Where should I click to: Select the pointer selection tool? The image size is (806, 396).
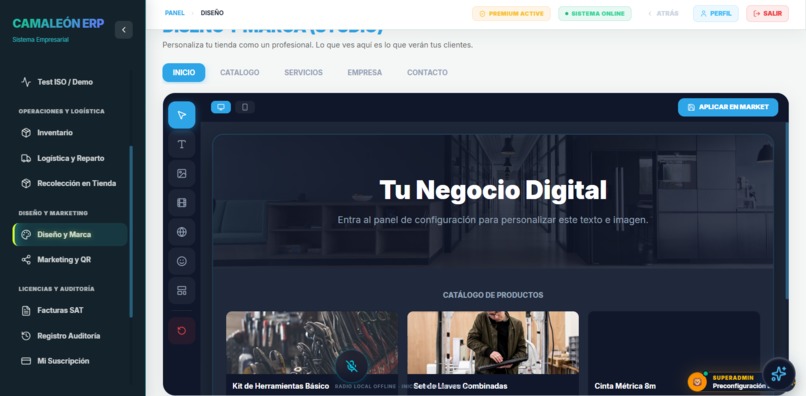181,115
